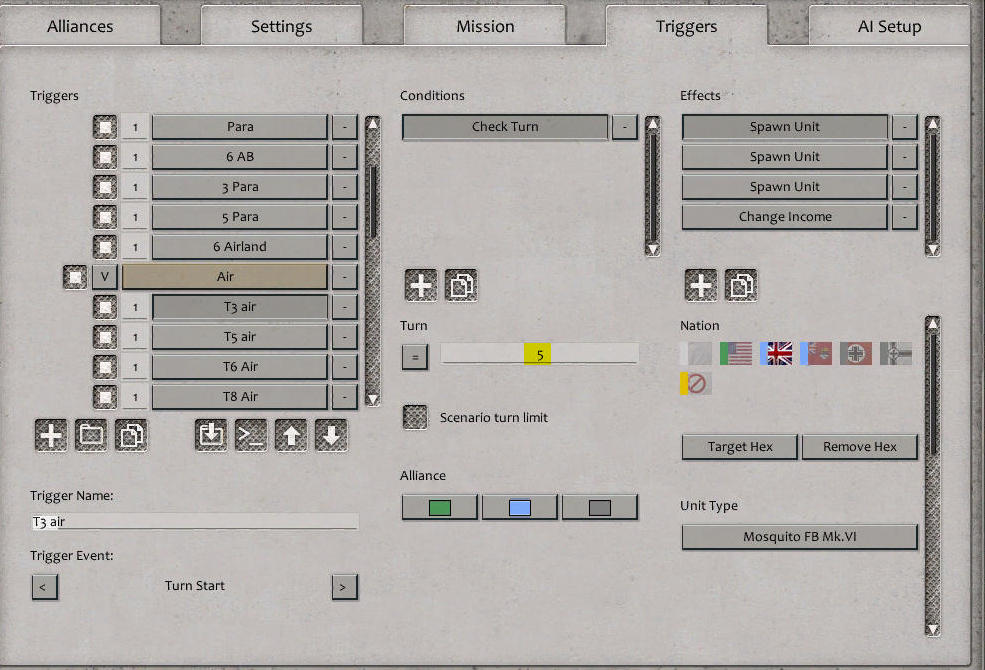Toggle checkbox for Para trigger
This screenshot has width=985, height=670.
pyautogui.click(x=105, y=127)
